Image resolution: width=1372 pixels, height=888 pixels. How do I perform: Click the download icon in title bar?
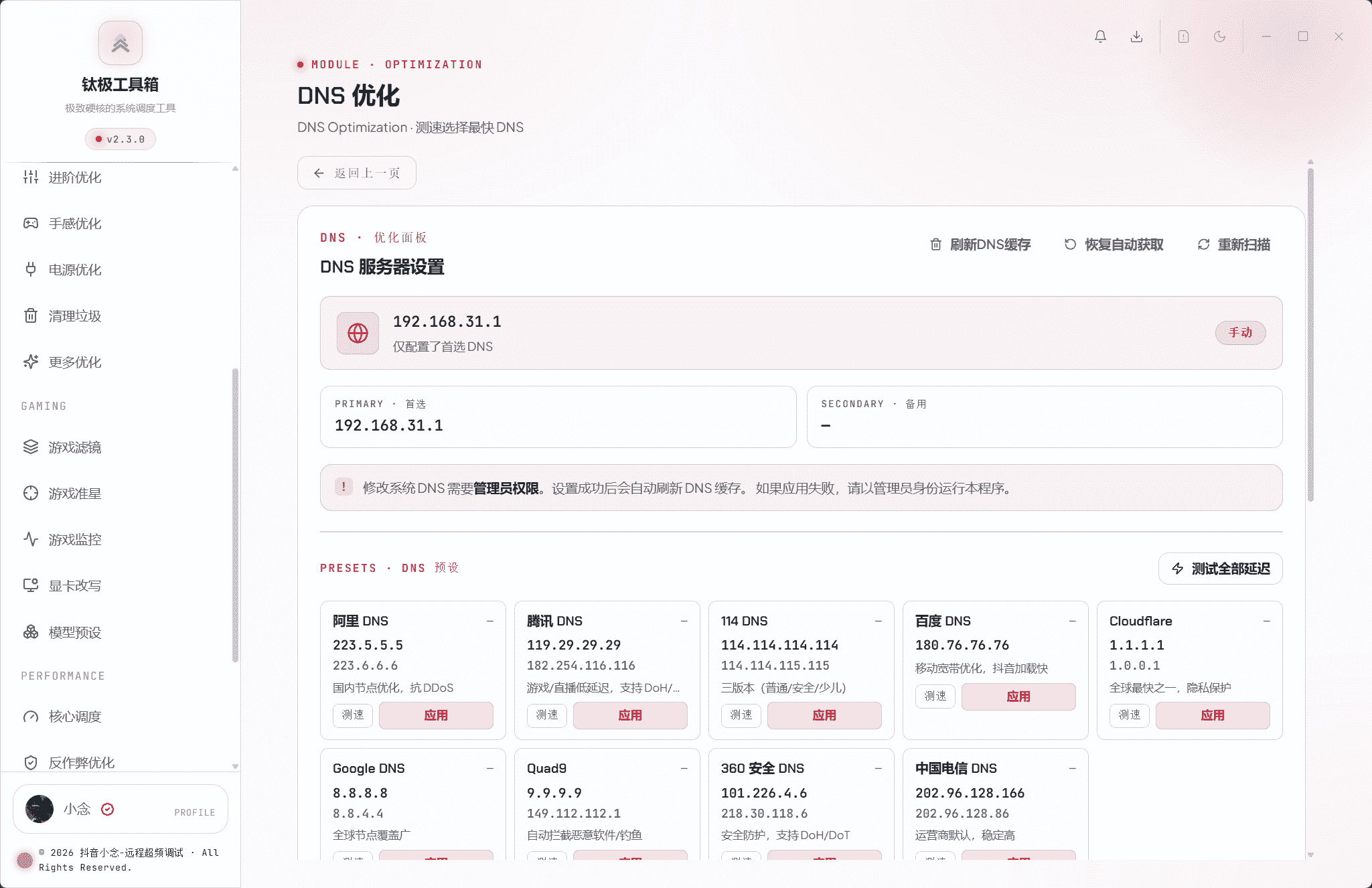click(1136, 37)
